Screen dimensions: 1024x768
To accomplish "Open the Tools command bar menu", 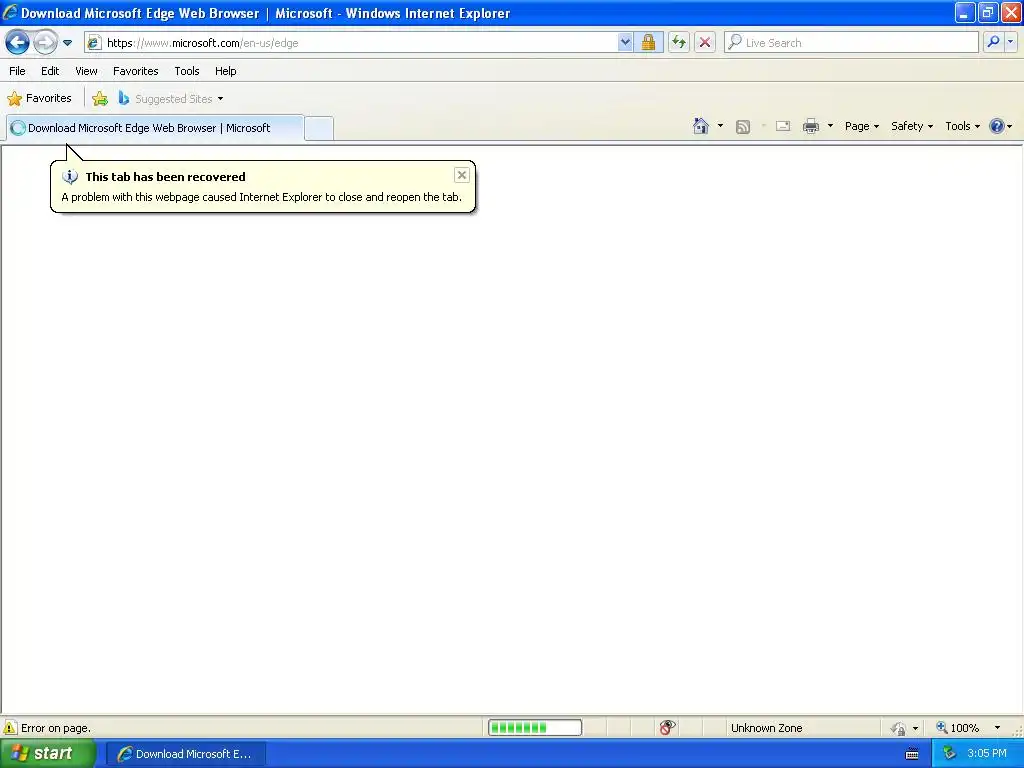I will (963, 126).
